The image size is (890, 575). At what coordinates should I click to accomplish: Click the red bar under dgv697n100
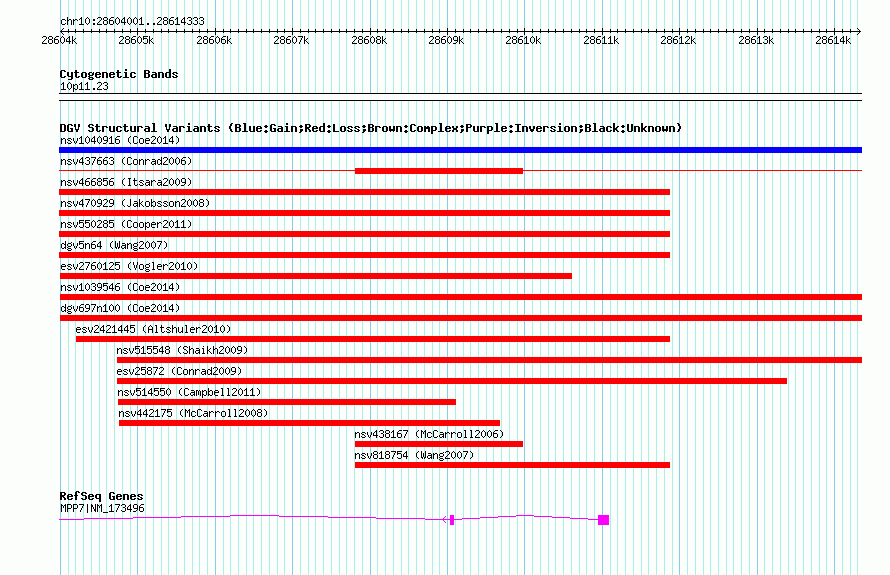(460, 318)
